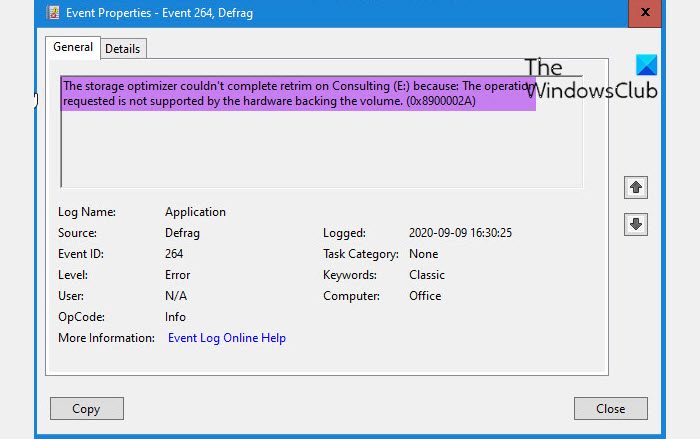
Task: Click the Close button
Action: pos(611,409)
